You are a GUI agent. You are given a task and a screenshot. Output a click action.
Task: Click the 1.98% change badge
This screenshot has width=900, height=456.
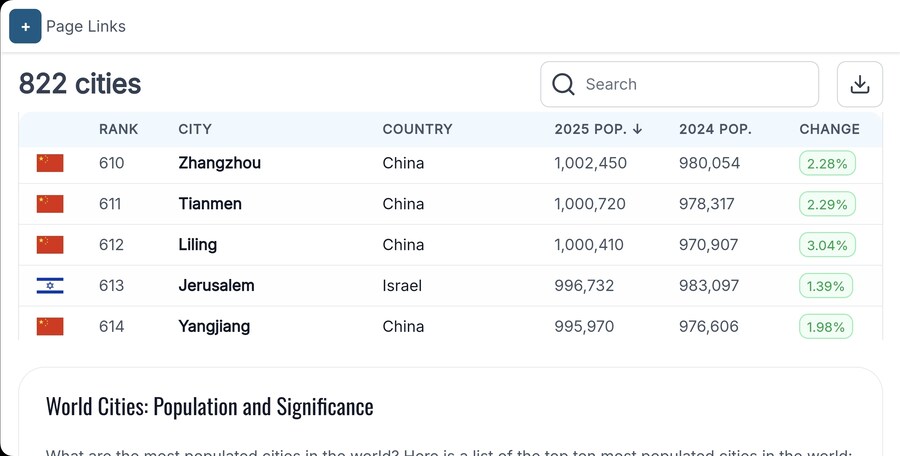click(826, 327)
